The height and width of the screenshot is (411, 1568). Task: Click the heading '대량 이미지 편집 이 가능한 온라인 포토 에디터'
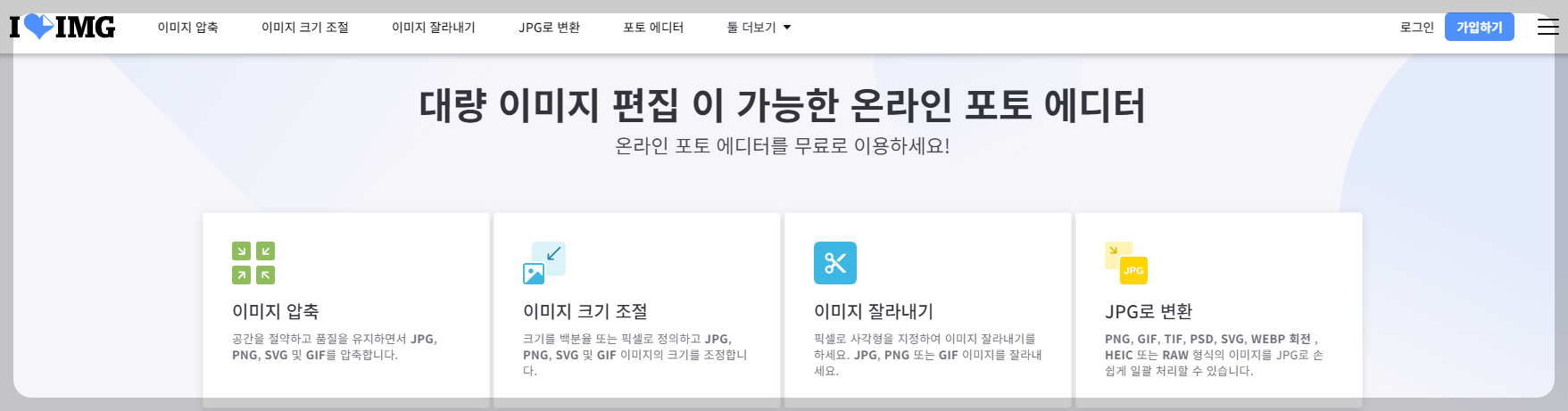coord(783,105)
